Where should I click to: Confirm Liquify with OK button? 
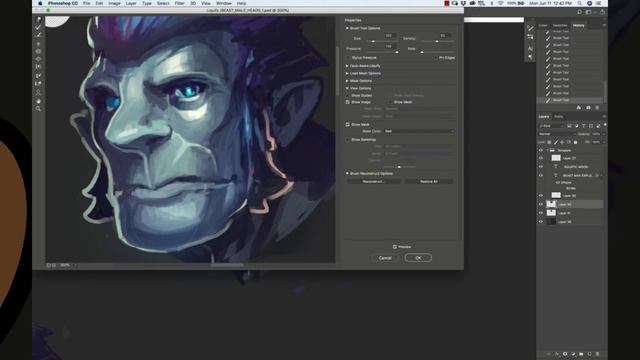click(418, 258)
